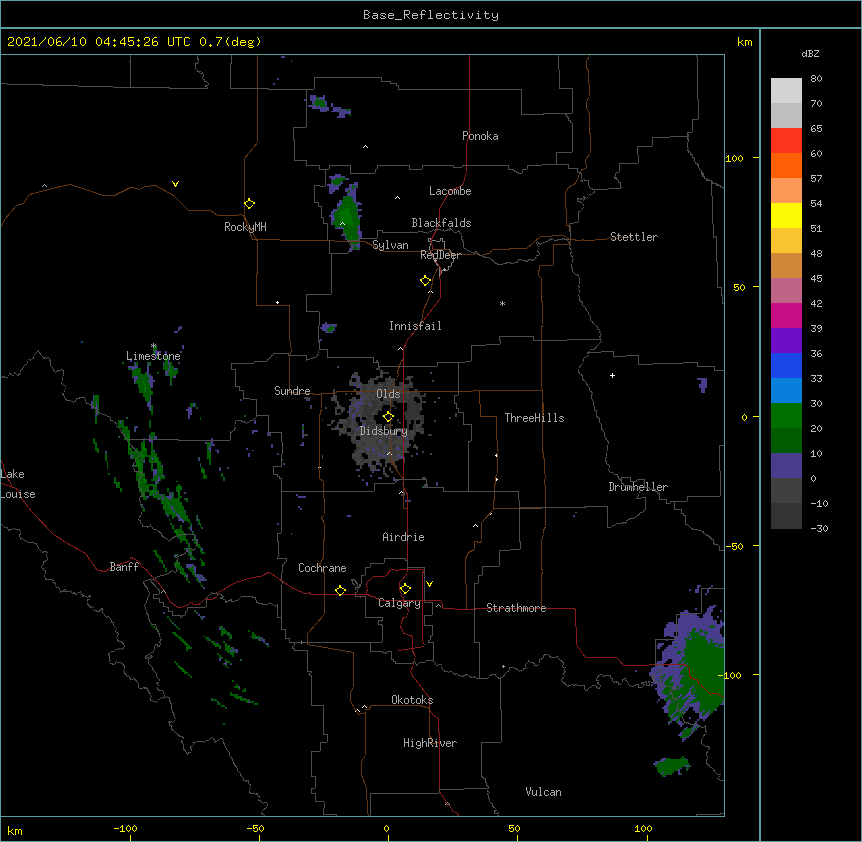Pick the bright green 20-30 dBZ legend swatch

click(786, 416)
